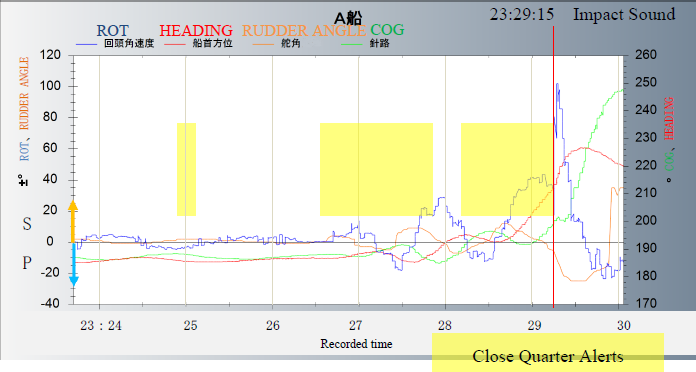Click the 23:29:15 timestamp
This screenshot has height=372, width=696.
(x=522, y=15)
